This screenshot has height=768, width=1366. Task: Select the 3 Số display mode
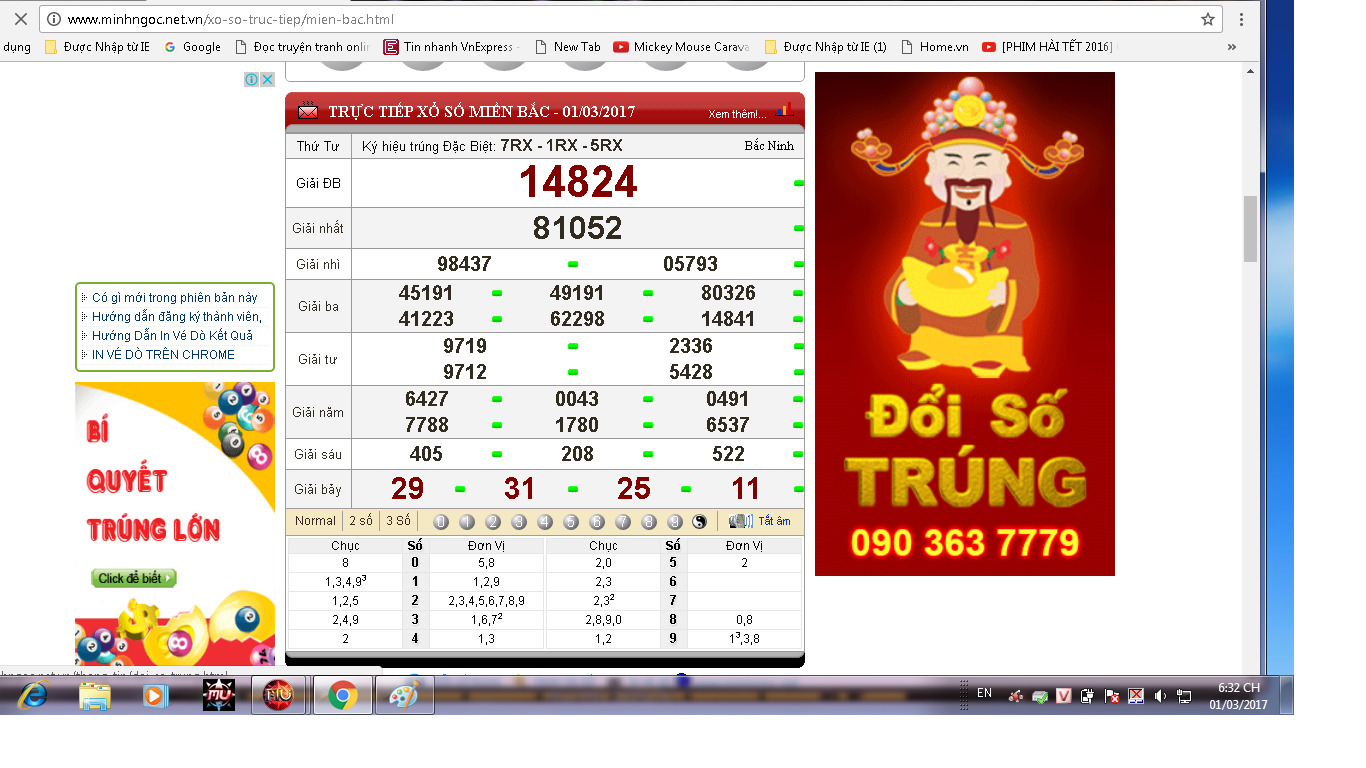pos(398,521)
